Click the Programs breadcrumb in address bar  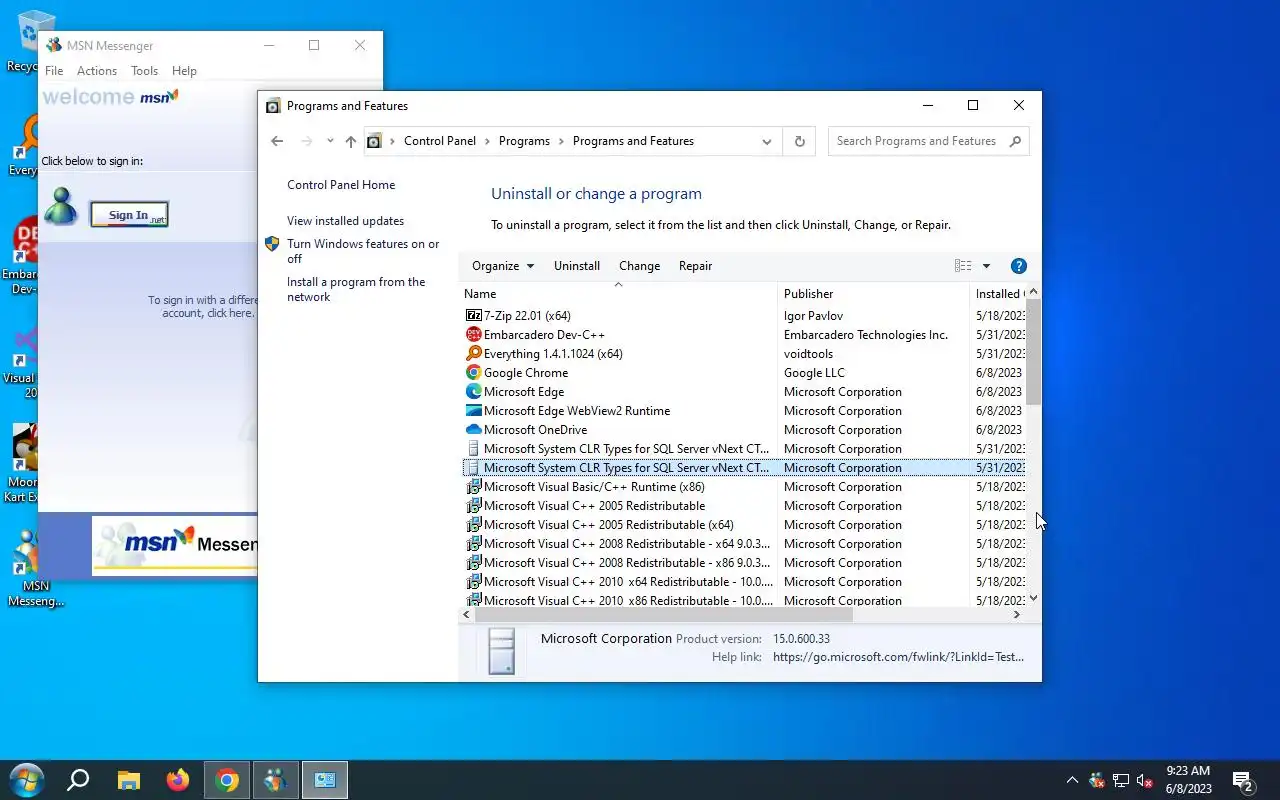[x=524, y=141]
